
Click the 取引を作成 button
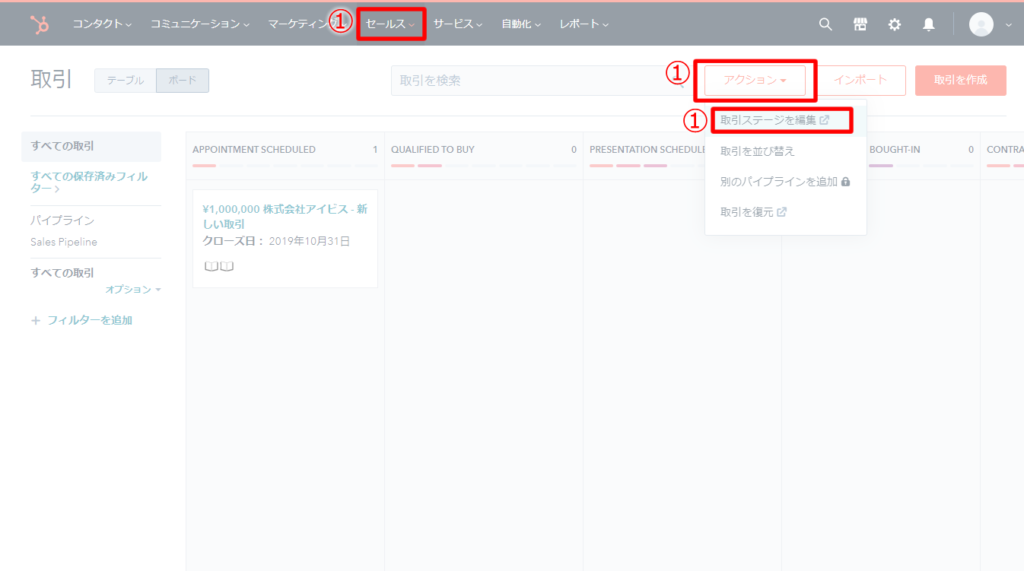(961, 80)
